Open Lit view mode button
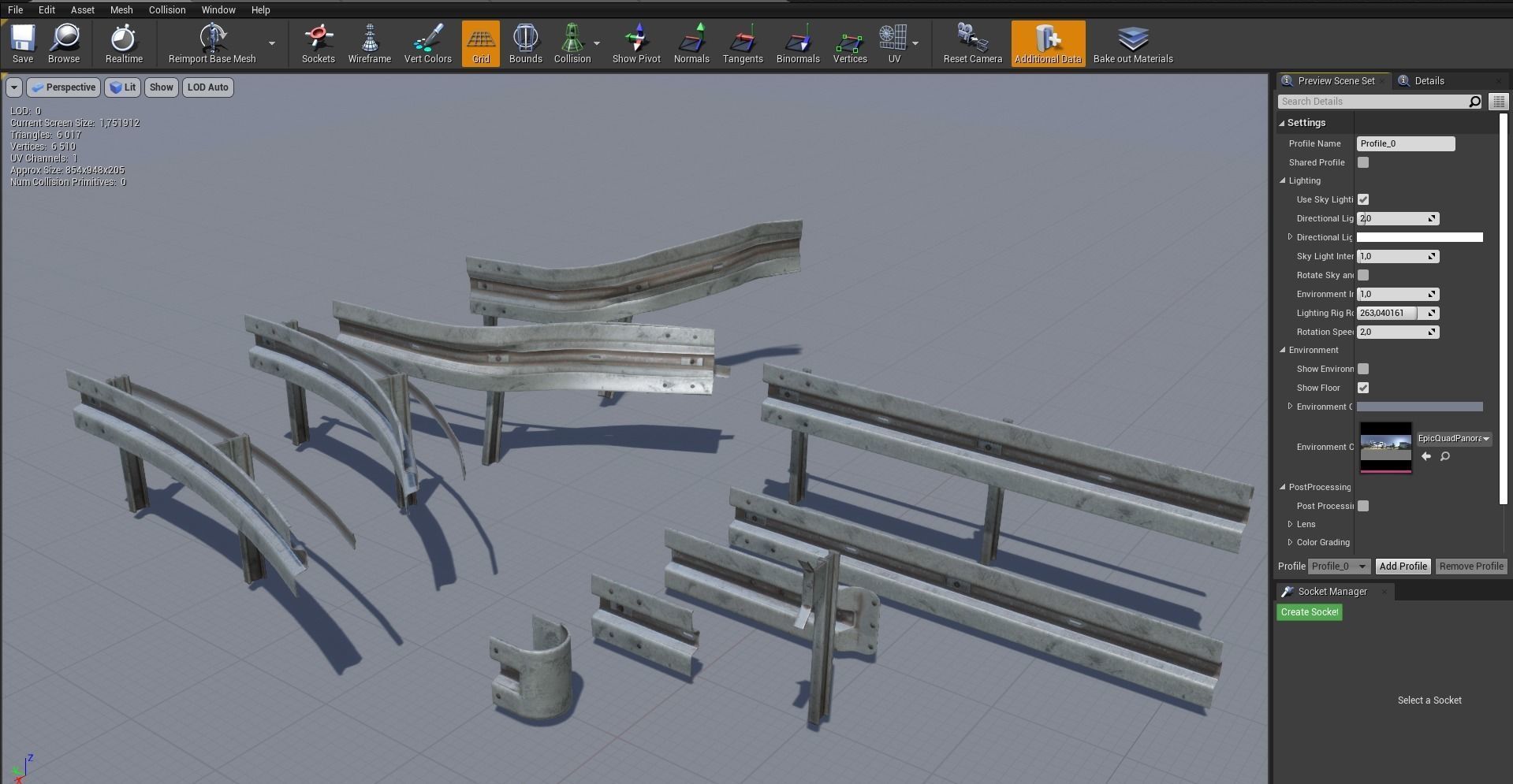Image resolution: width=1513 pixels, height=784 pixels. [x=123, y=87]
